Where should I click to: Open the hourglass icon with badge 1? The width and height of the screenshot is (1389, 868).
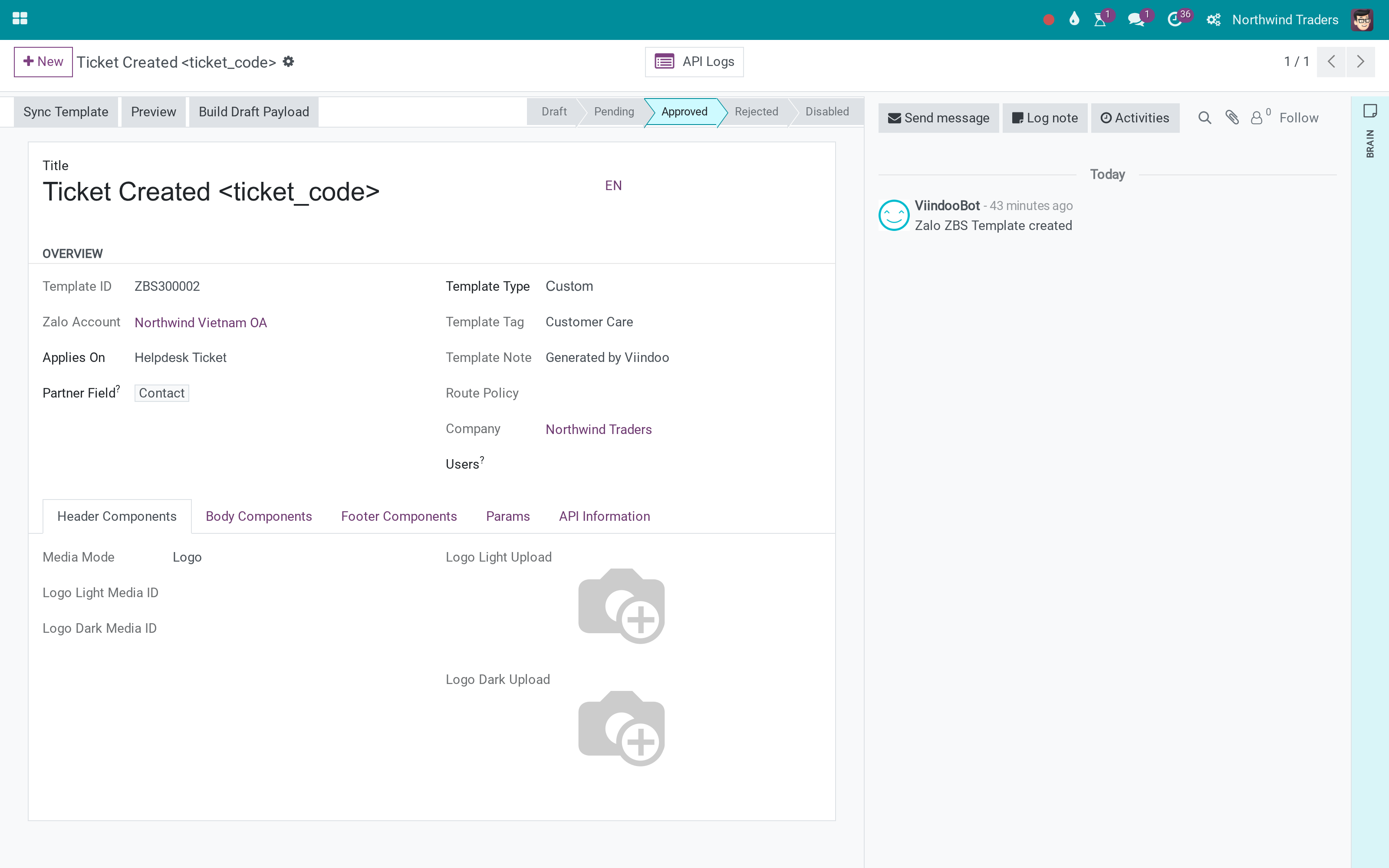click(1100, 20)
